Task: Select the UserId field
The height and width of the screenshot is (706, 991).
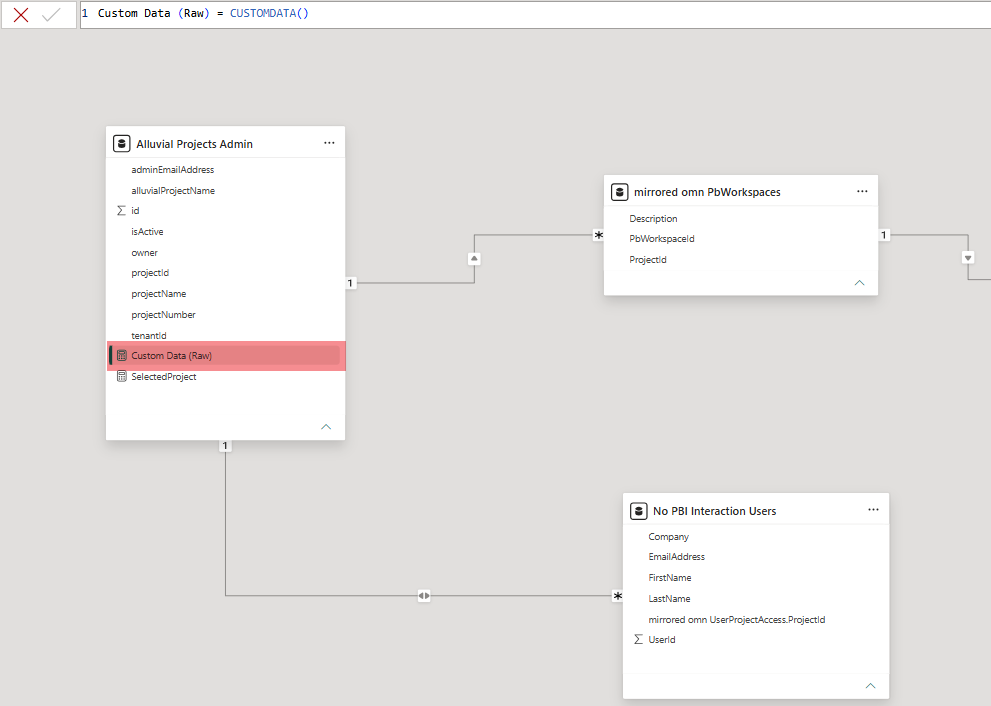Action: (662, 640)
